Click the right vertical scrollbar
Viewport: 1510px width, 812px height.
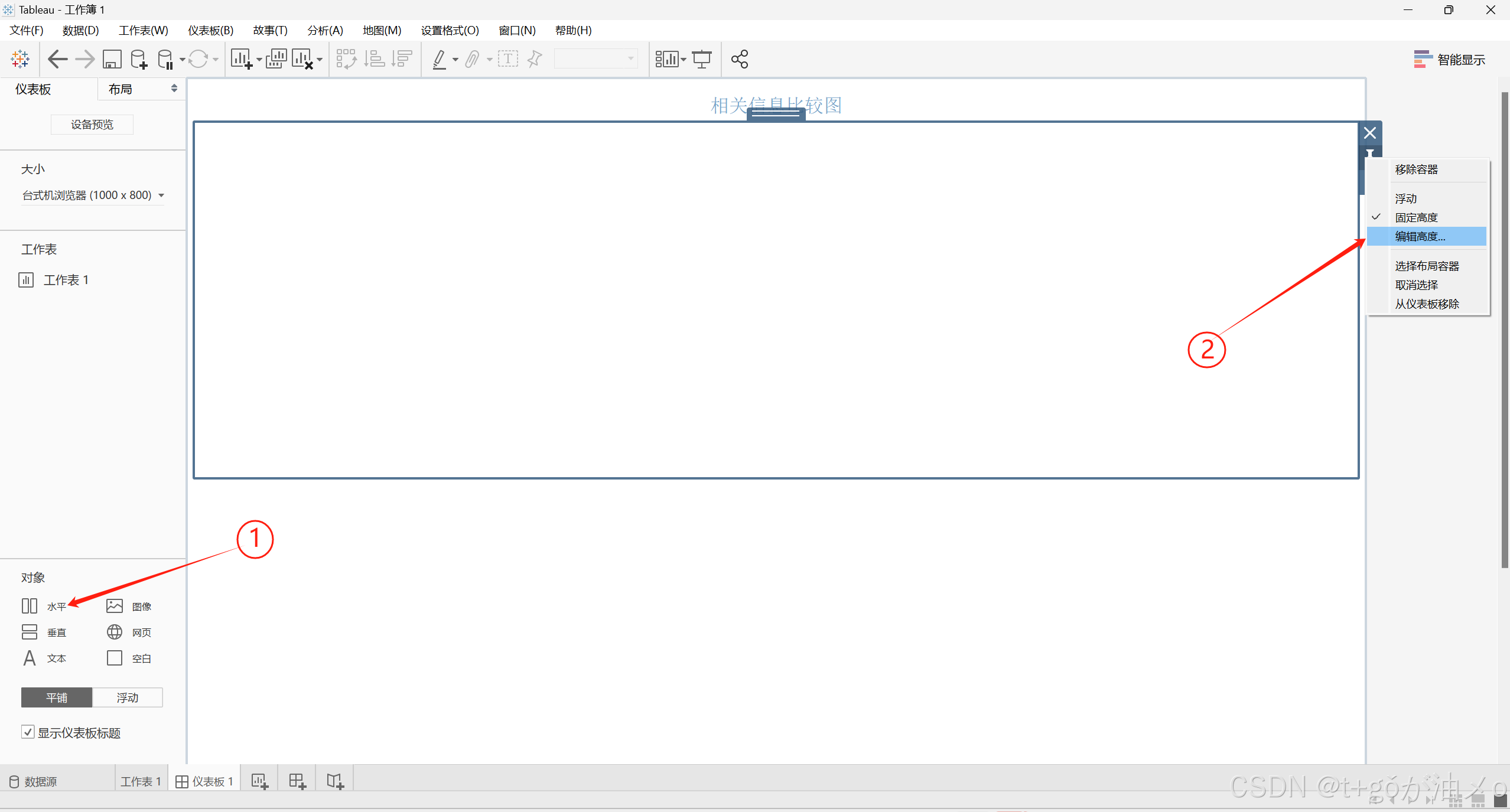point(1504,331)
